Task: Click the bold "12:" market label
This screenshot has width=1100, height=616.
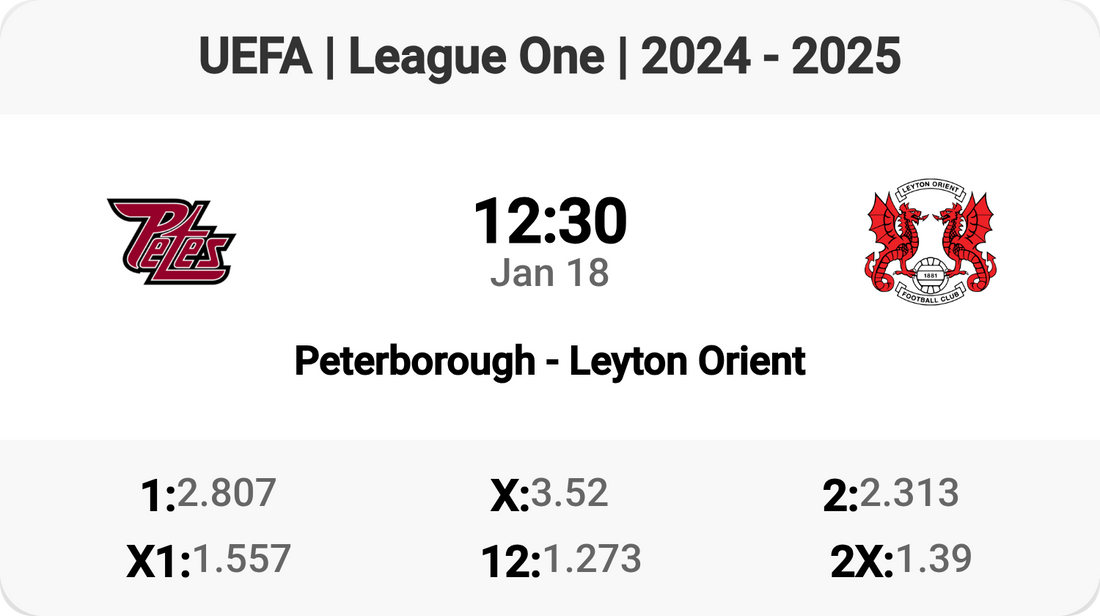Action: tap(510, 562)
